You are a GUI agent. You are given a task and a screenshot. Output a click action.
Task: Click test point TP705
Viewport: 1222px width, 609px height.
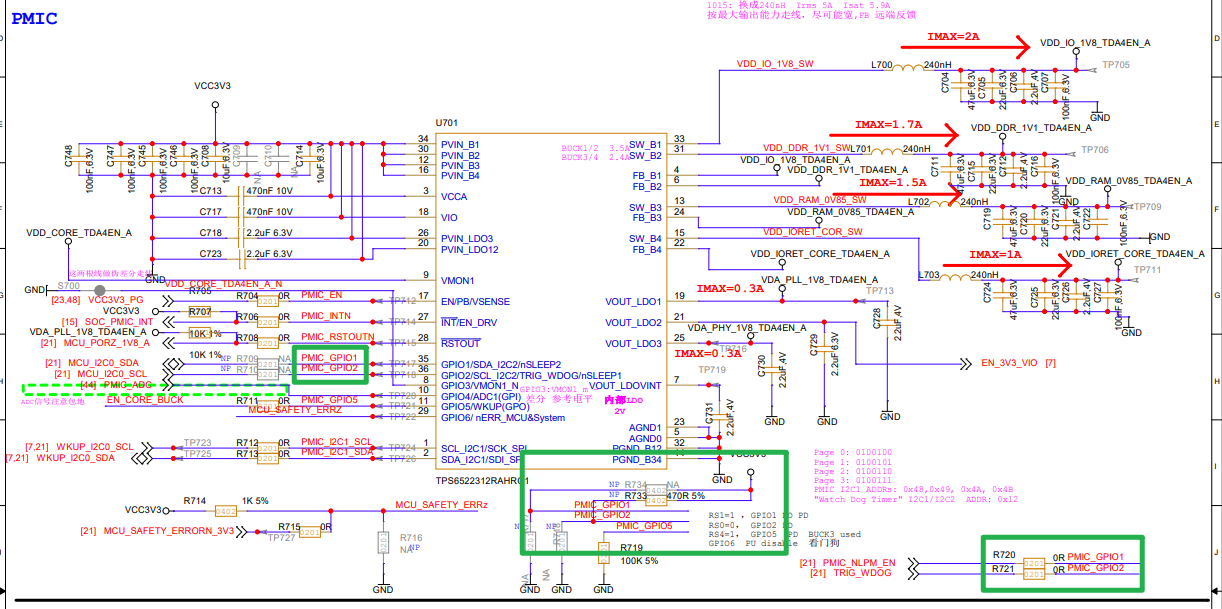point(1115,64)
